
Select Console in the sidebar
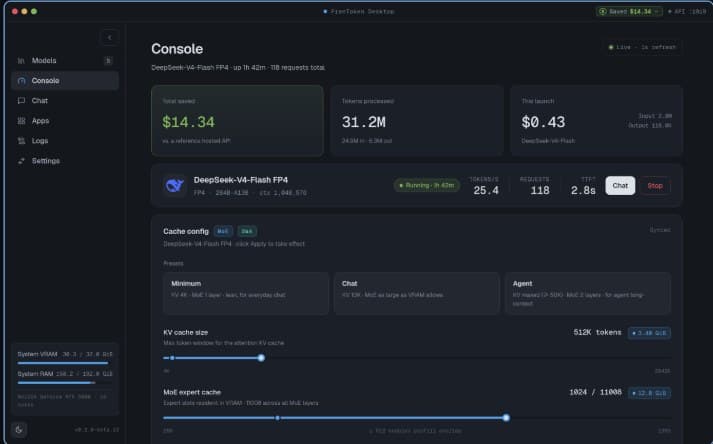[x=65, y=81]
